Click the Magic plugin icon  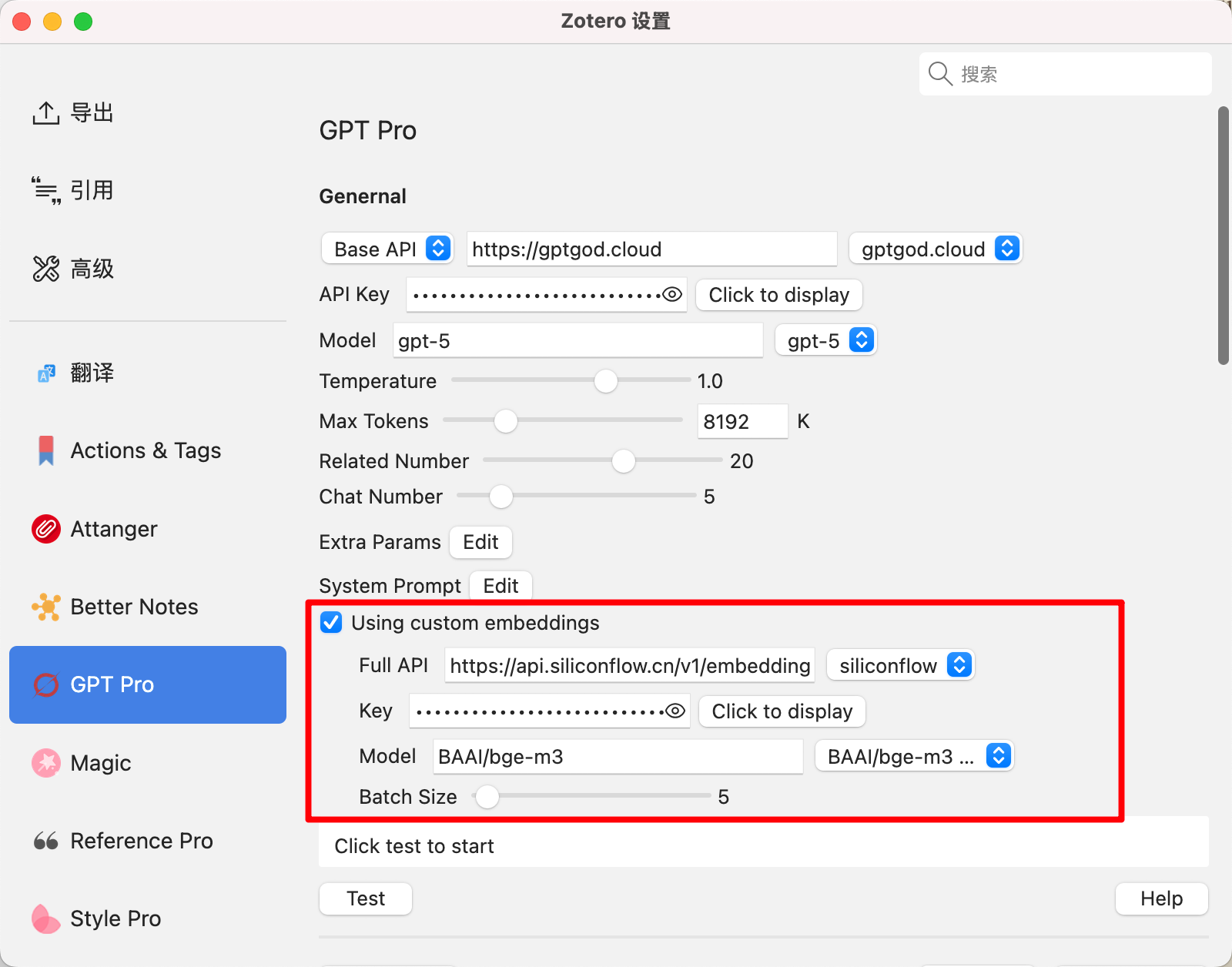tap(46, 763)
